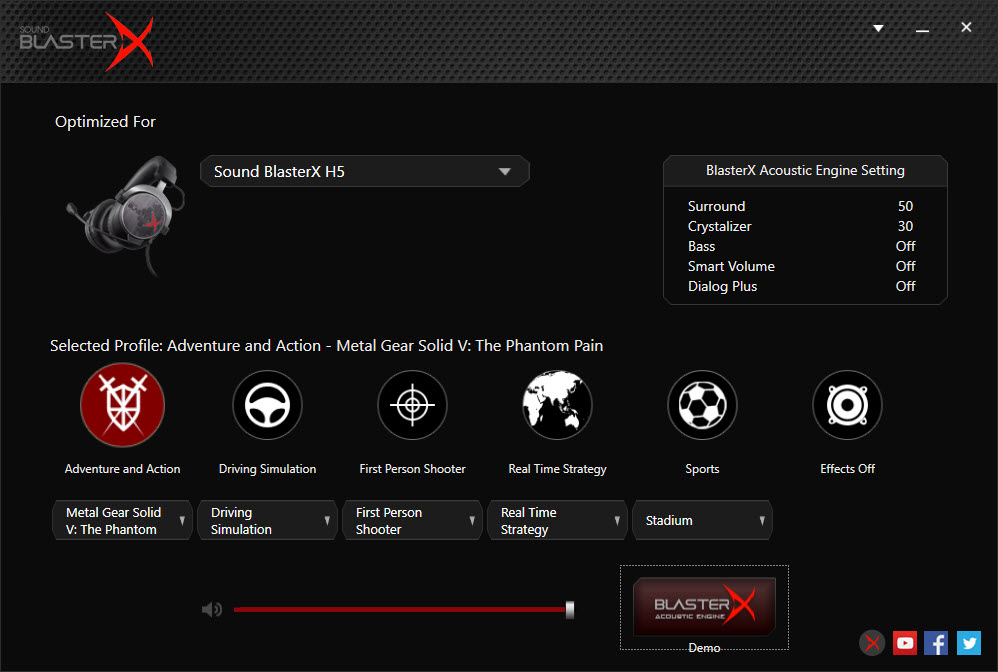Select the Real Time Strategy globe icon
Image resolution: width=998 pixels, height=672 pixels.
click(x=558, y=405)
